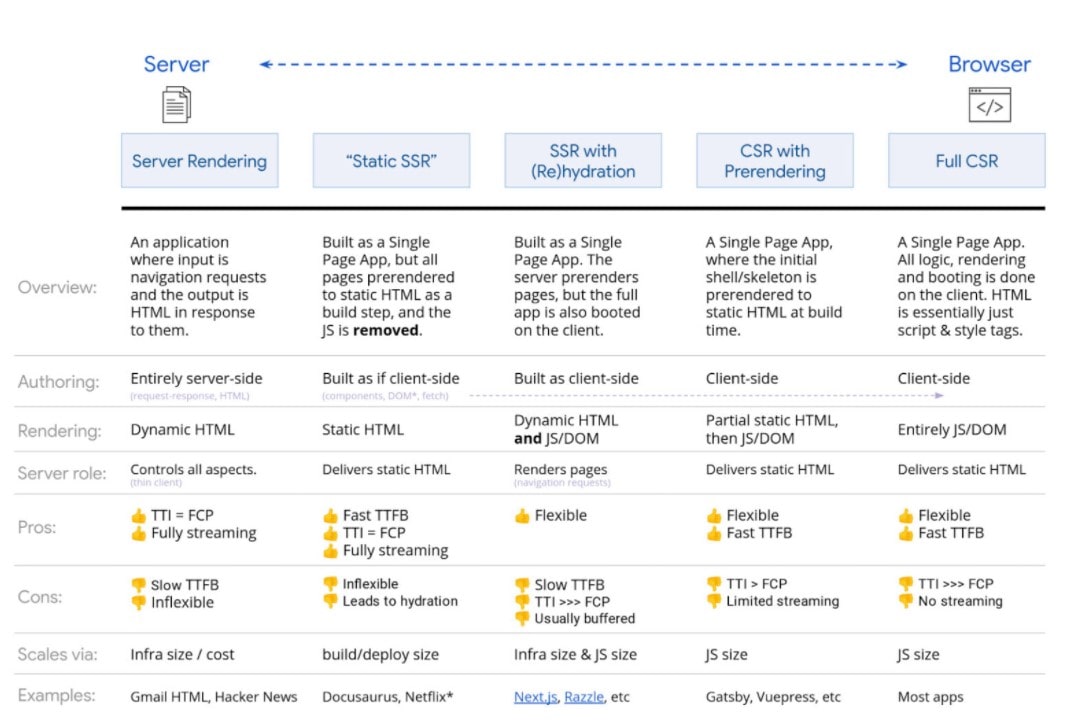Click the thumbs-down icon next to No streaming
Screen dimensions: 1075x722
[x=905, y=601]
